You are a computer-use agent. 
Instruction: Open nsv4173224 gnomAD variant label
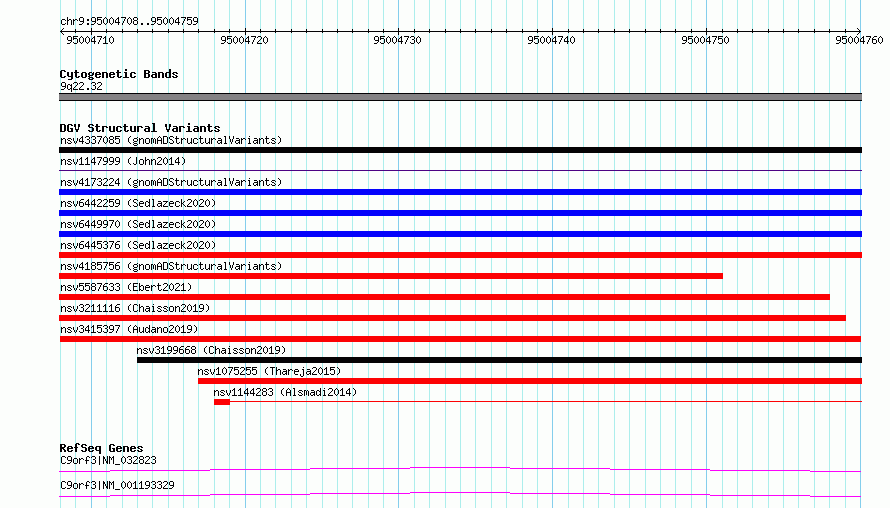click(x=171, y=182)
